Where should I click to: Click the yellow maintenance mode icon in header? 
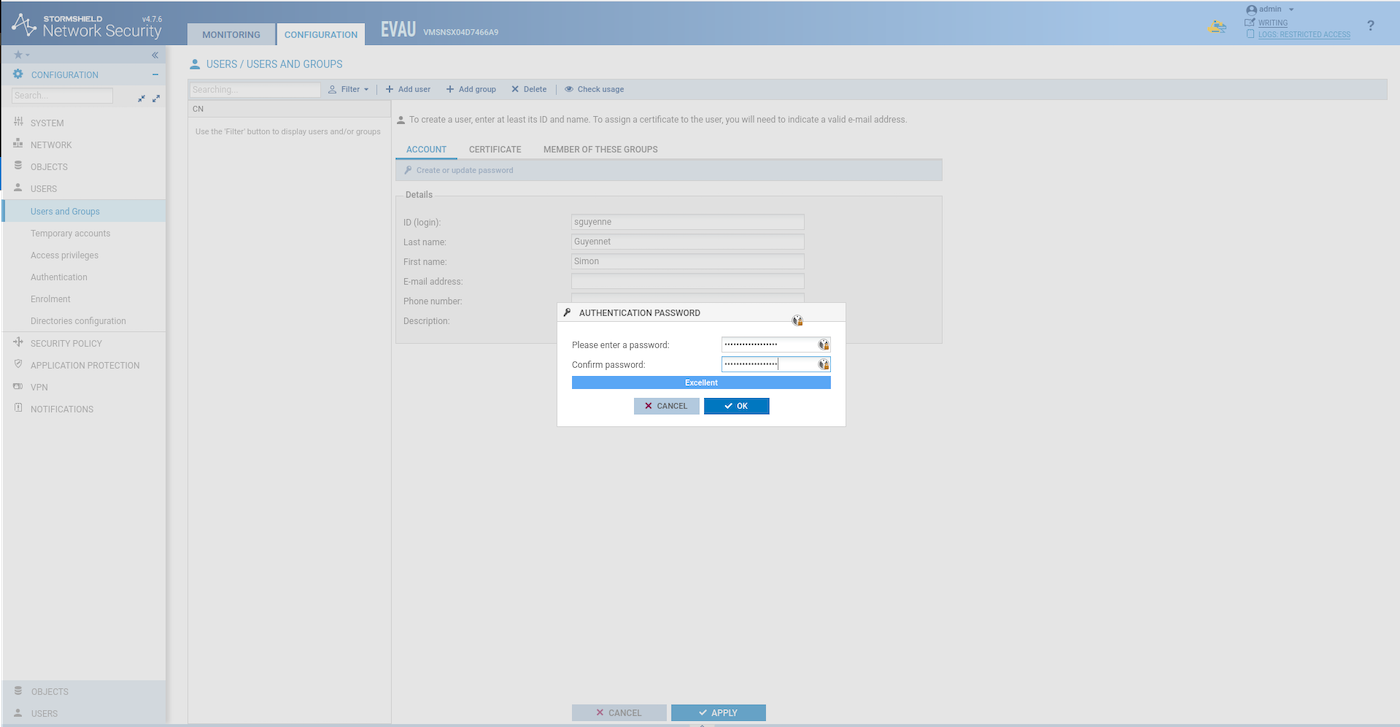(1216, 27)
